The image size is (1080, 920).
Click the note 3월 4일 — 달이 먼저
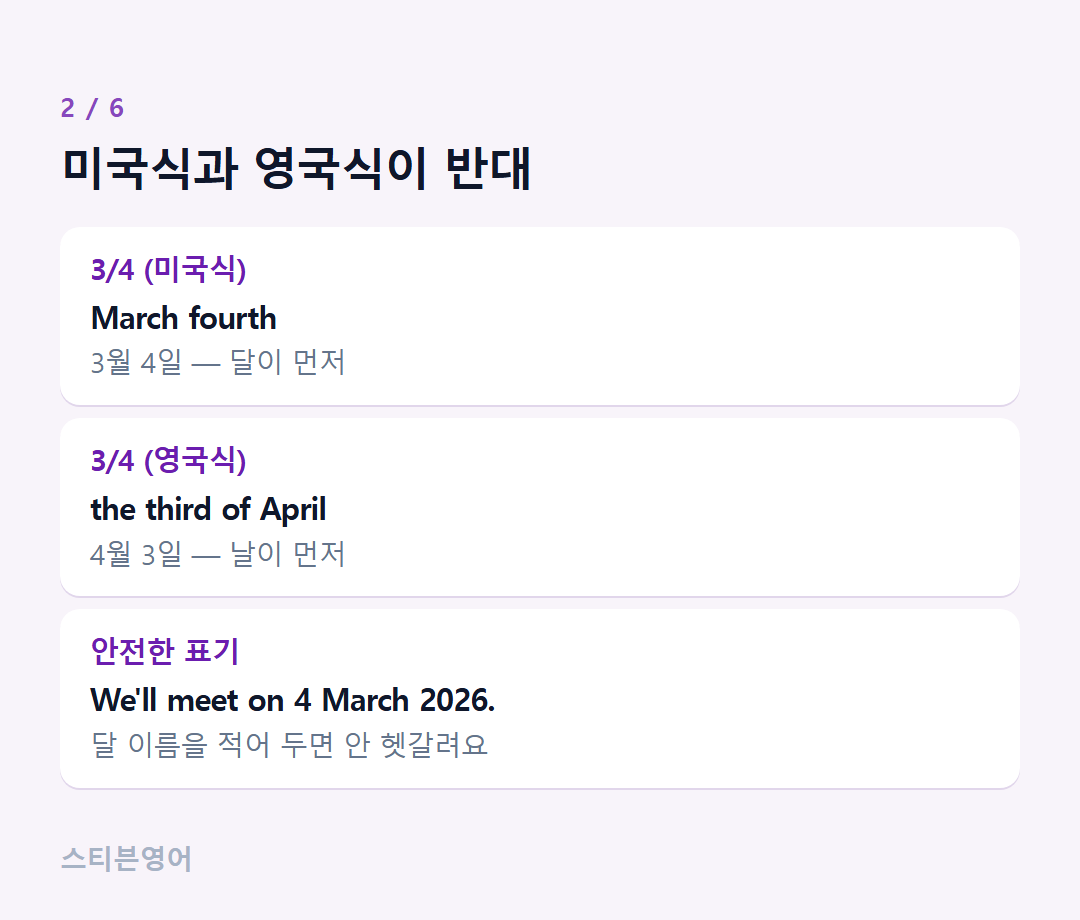click(x=218, y=362)
